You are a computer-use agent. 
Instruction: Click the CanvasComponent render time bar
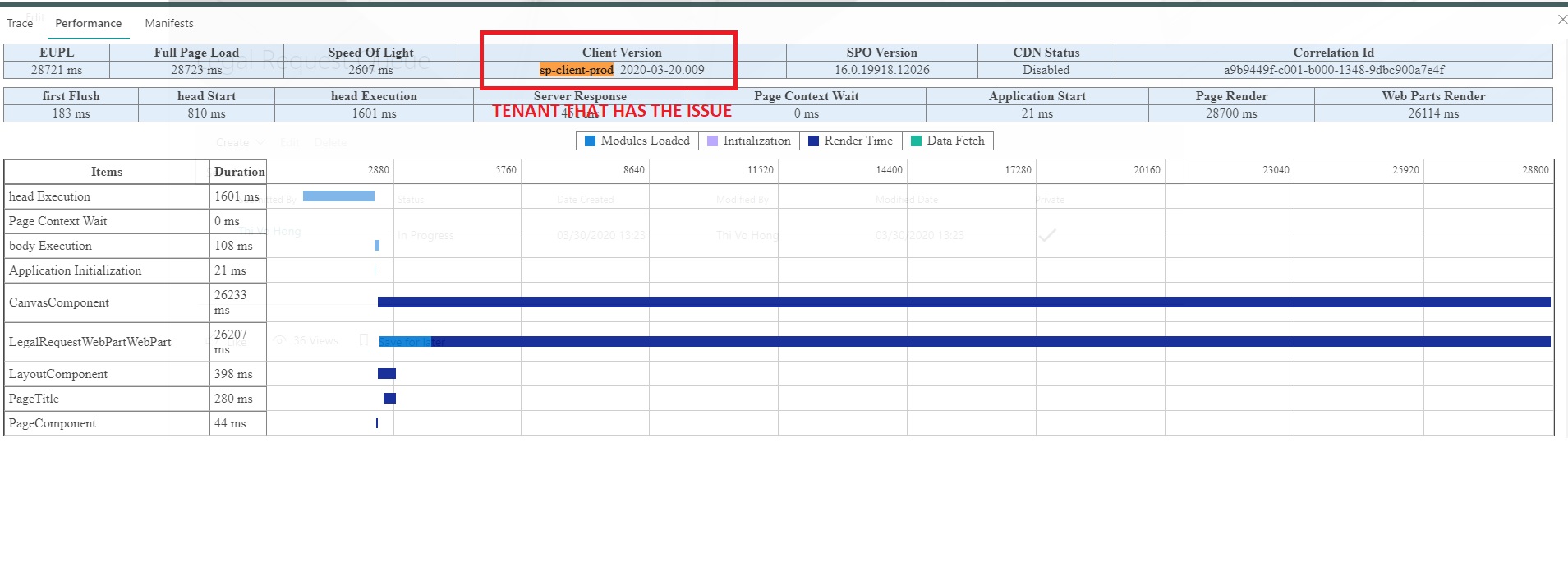964,302
